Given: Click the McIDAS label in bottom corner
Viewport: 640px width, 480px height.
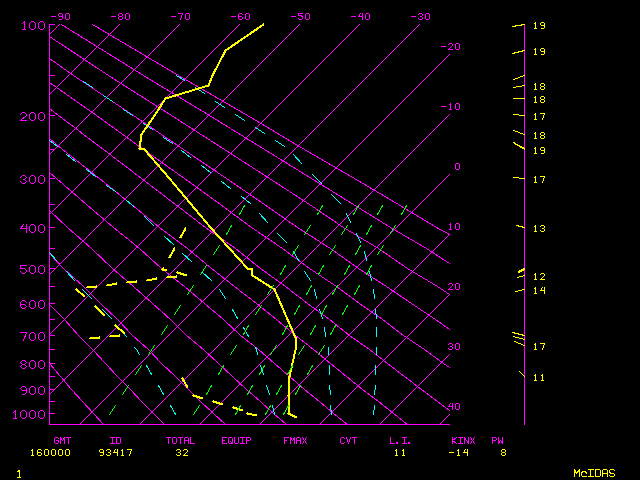Looking at the screenshot, I should (x=593, y=472).
